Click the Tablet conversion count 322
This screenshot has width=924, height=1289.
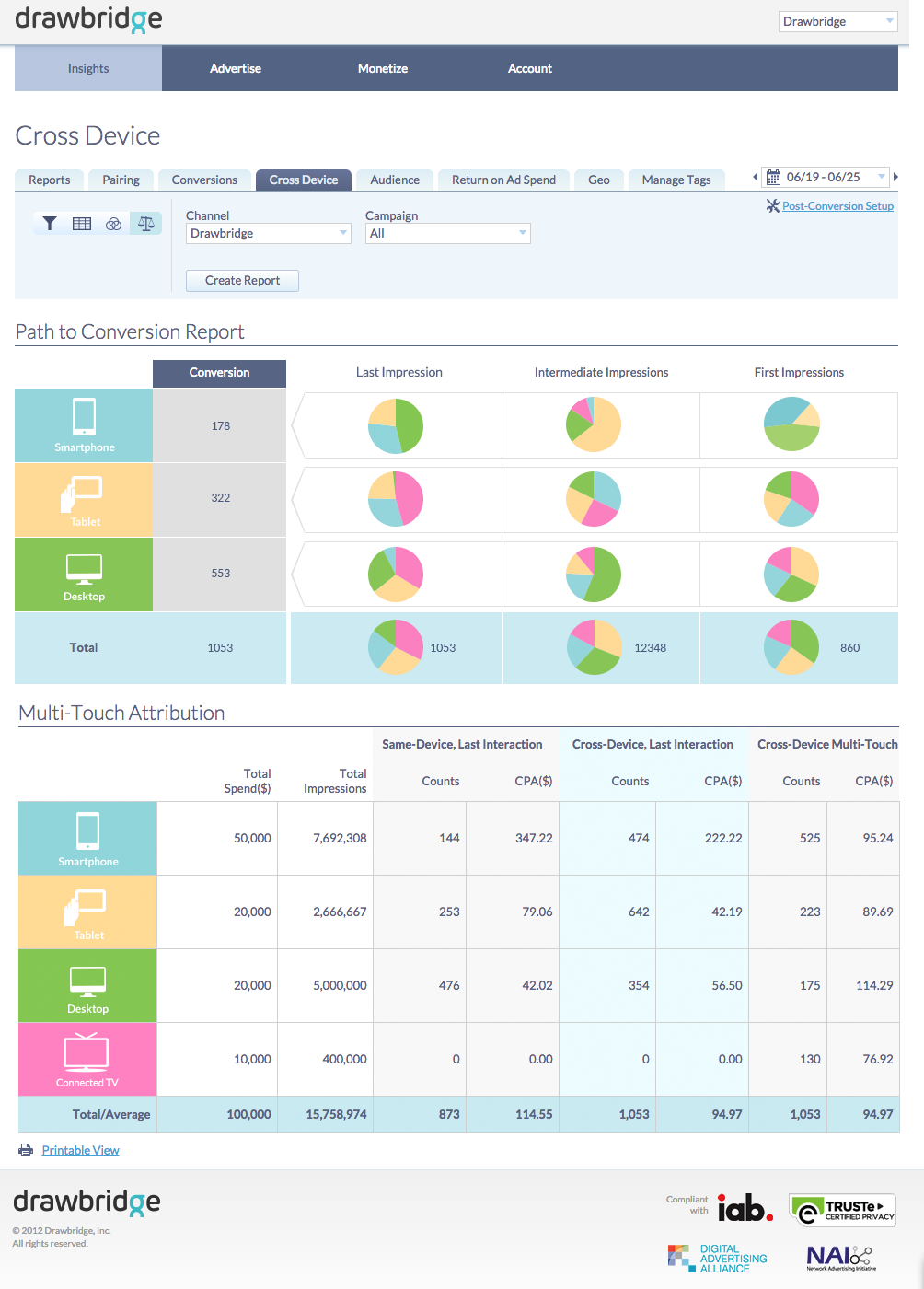[221, 498]
